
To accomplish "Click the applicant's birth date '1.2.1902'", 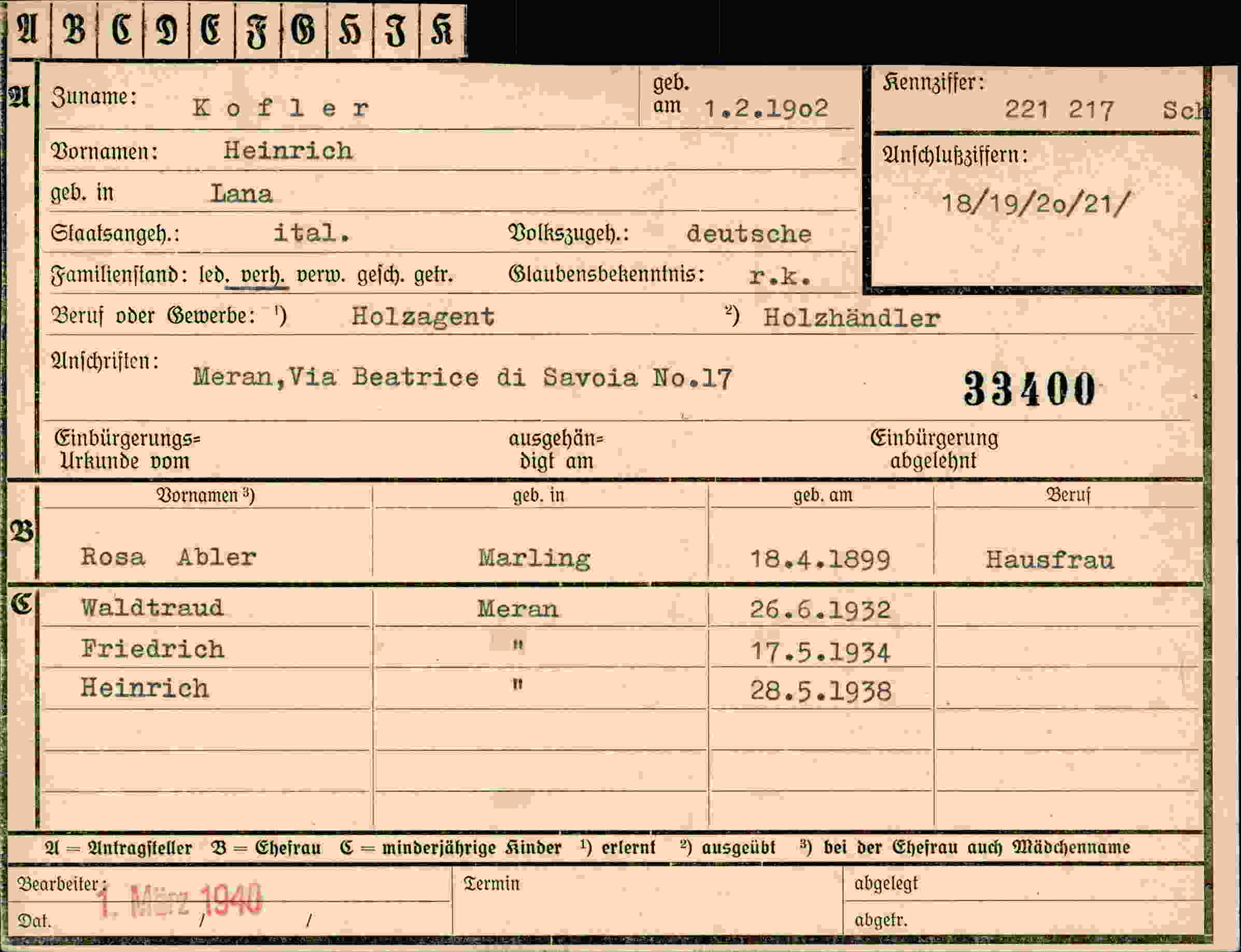I will (x=766, y=108).
